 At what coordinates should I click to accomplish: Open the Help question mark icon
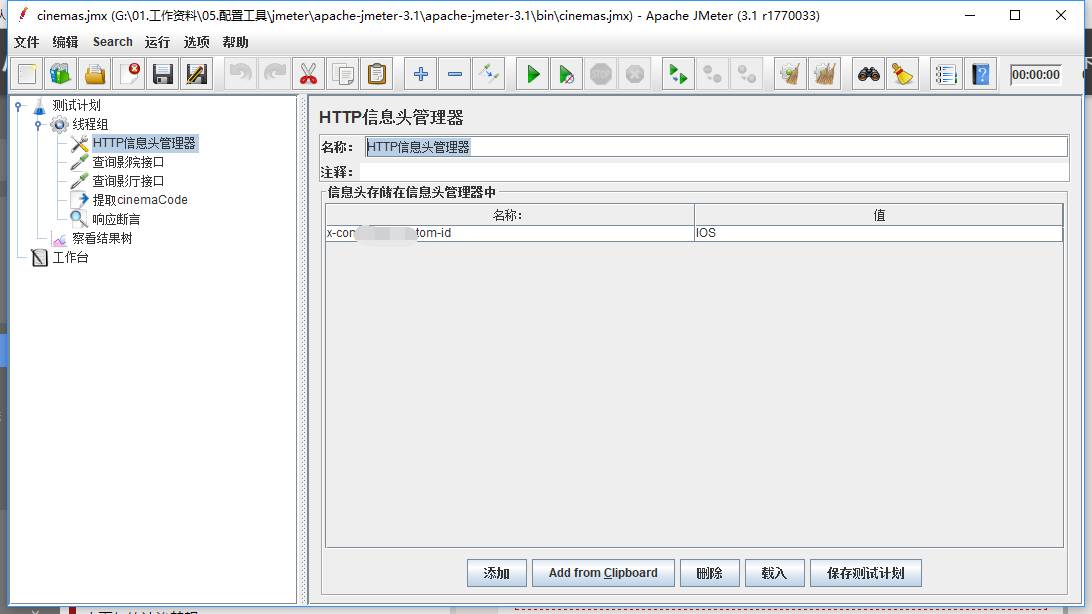point(981,74)
